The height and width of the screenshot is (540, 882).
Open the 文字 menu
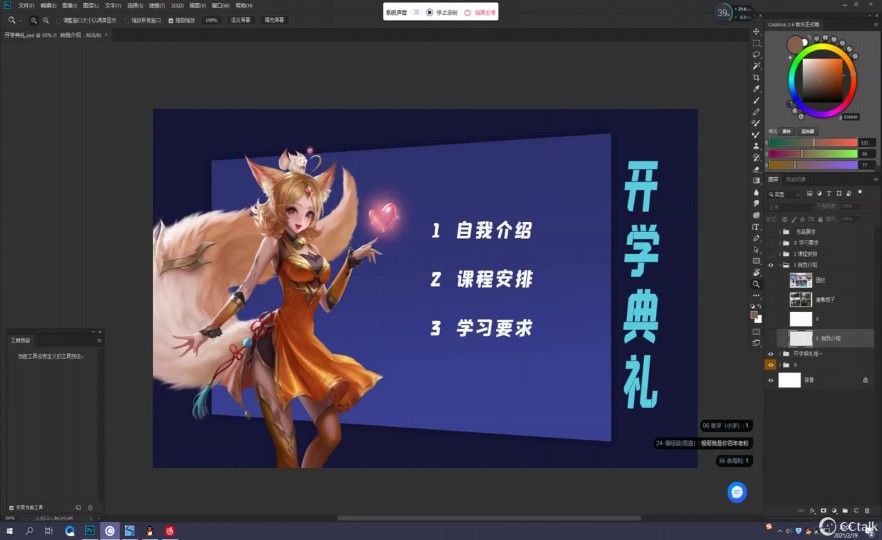pos(113,6)
